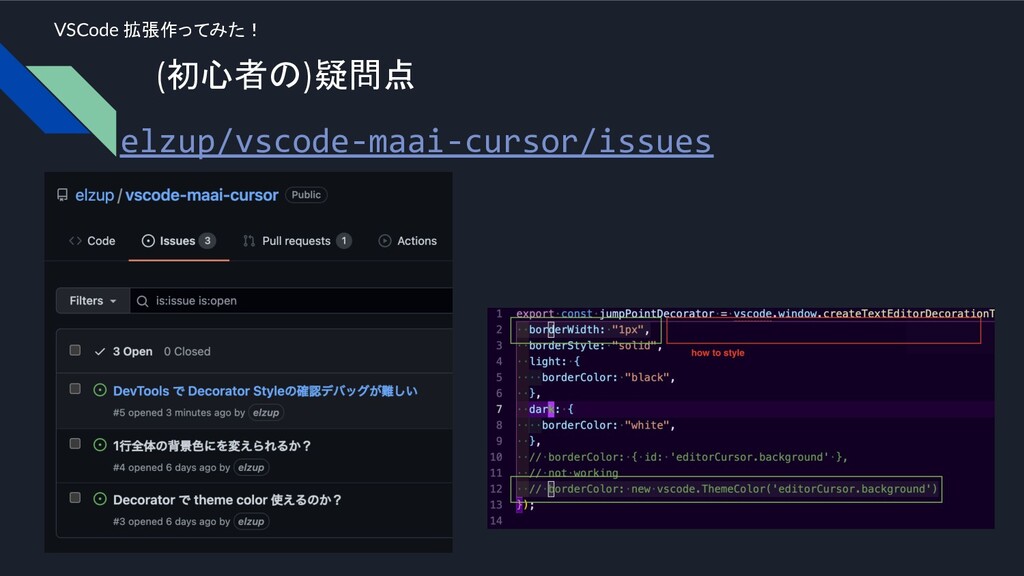Click the elzup author badge on issue #4
The height and width of the screenshot is (576, 1024).
click(x=251, y=468)
